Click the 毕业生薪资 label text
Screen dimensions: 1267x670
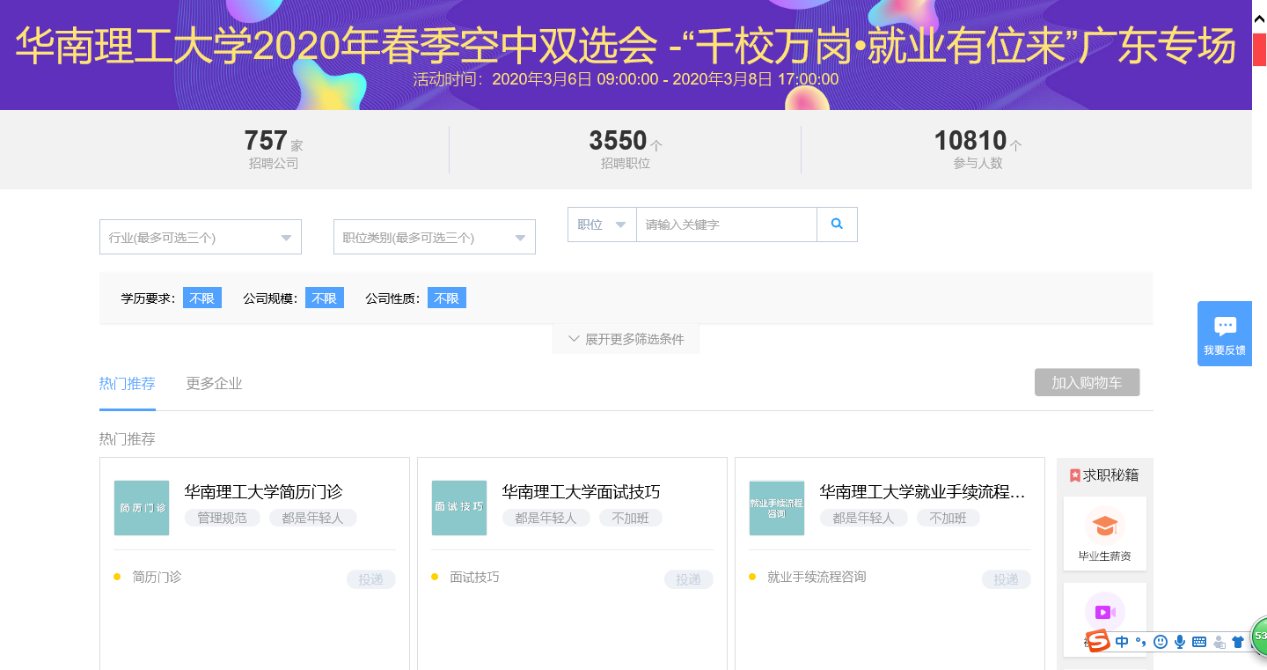1105,556
